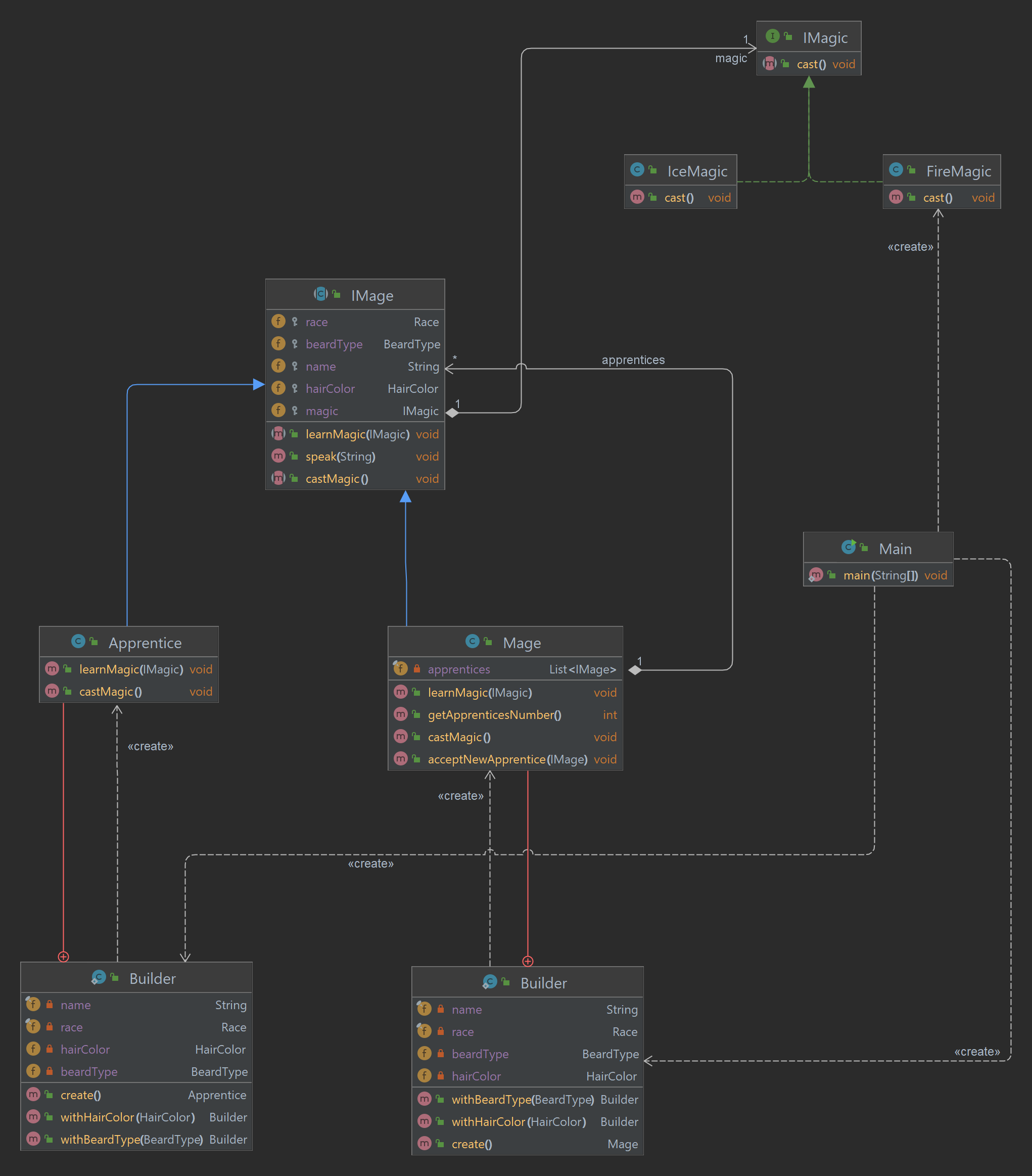
Task: Click the field icon beside race in IMage
Action: point(278,322)
